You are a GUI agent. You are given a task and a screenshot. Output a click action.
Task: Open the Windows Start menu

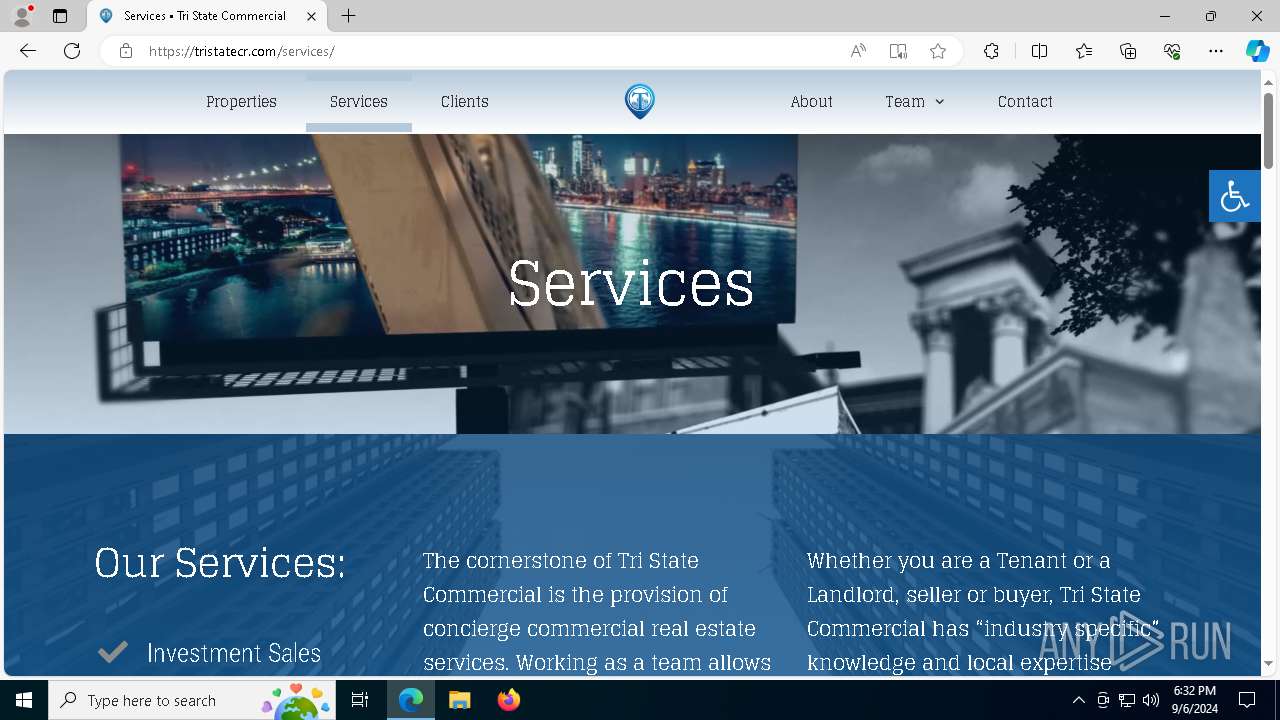pos(24,700)
